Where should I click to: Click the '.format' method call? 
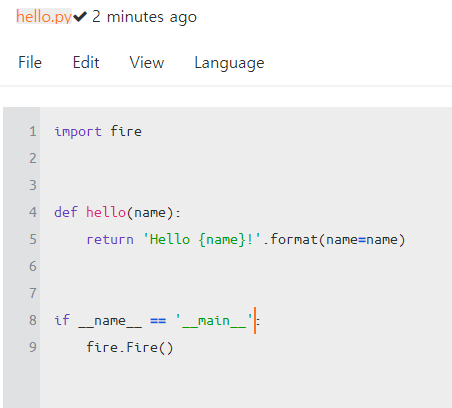(290, 239)
